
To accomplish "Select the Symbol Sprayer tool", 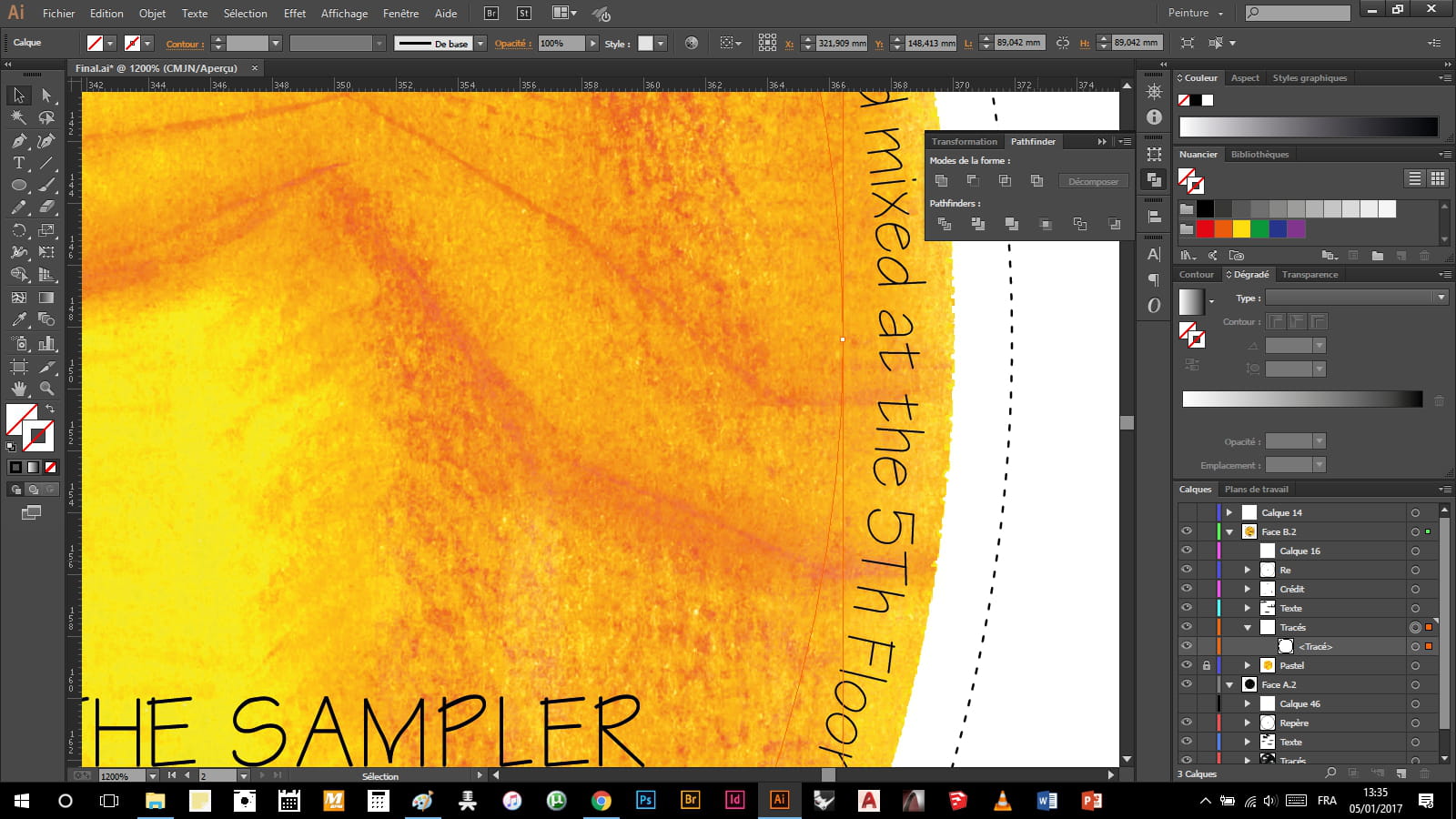I will coord(19,343).
